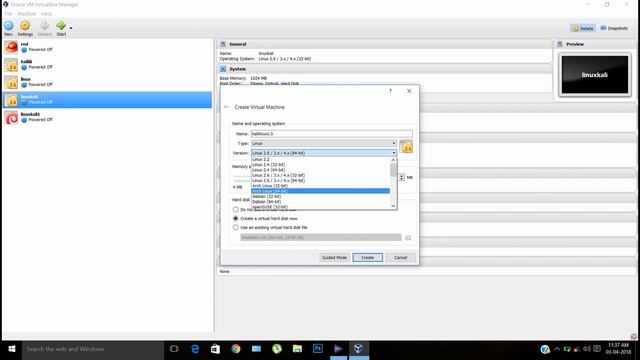The image size is (640, 360).
Task: Click the Guided Mode button
Action: pos(334,258)
